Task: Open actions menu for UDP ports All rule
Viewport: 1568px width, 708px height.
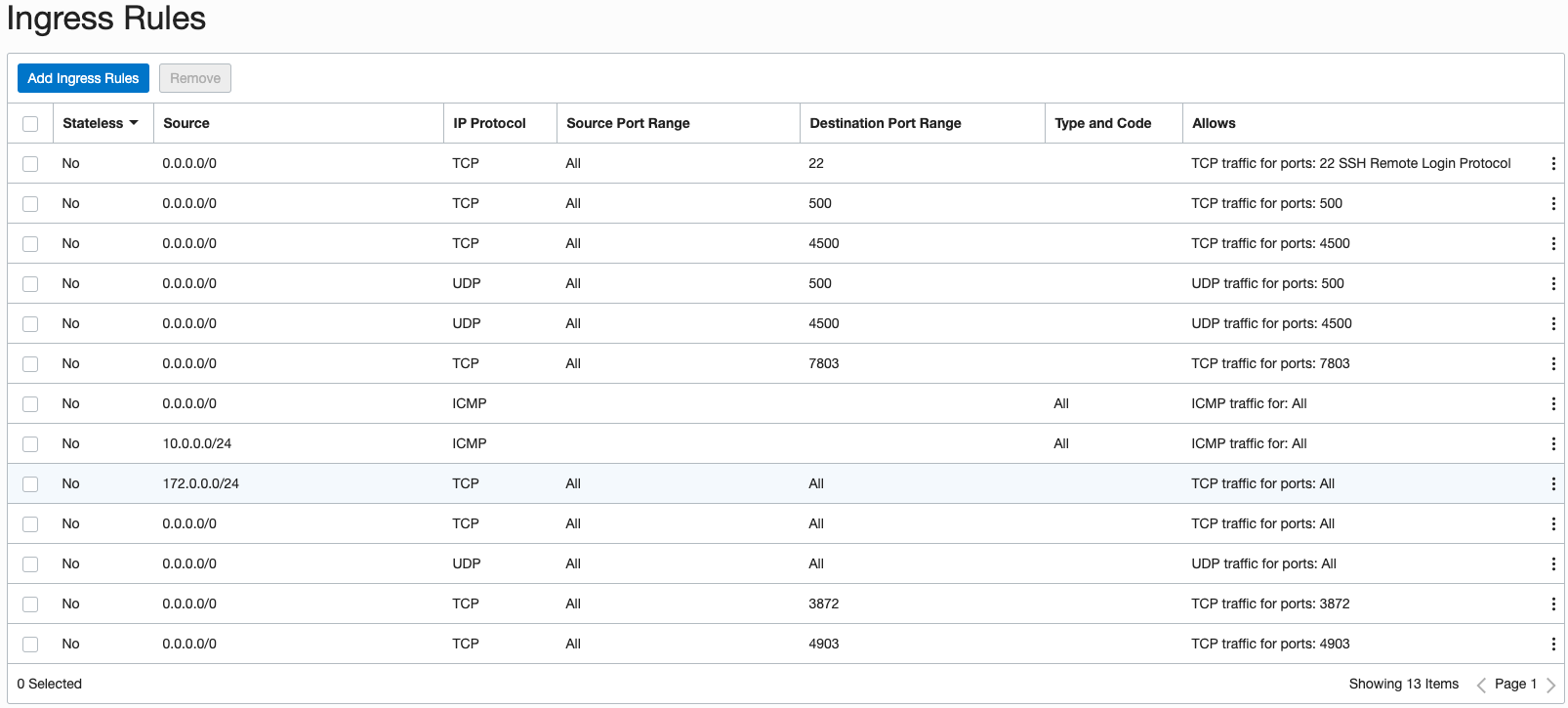Action: [x=1552, y=564]
